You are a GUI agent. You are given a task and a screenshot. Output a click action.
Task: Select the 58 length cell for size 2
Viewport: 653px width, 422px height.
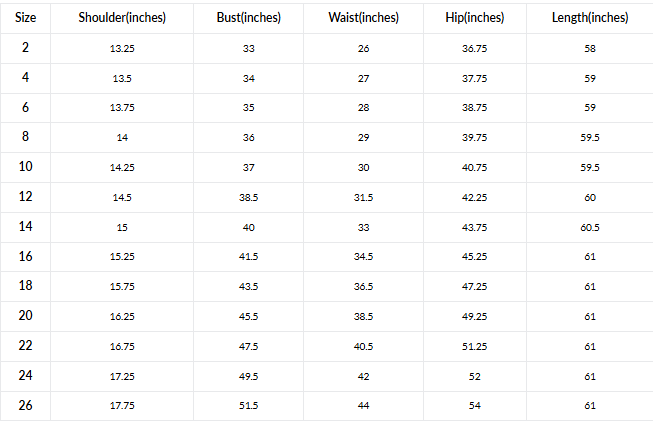[x=590, y=48]
